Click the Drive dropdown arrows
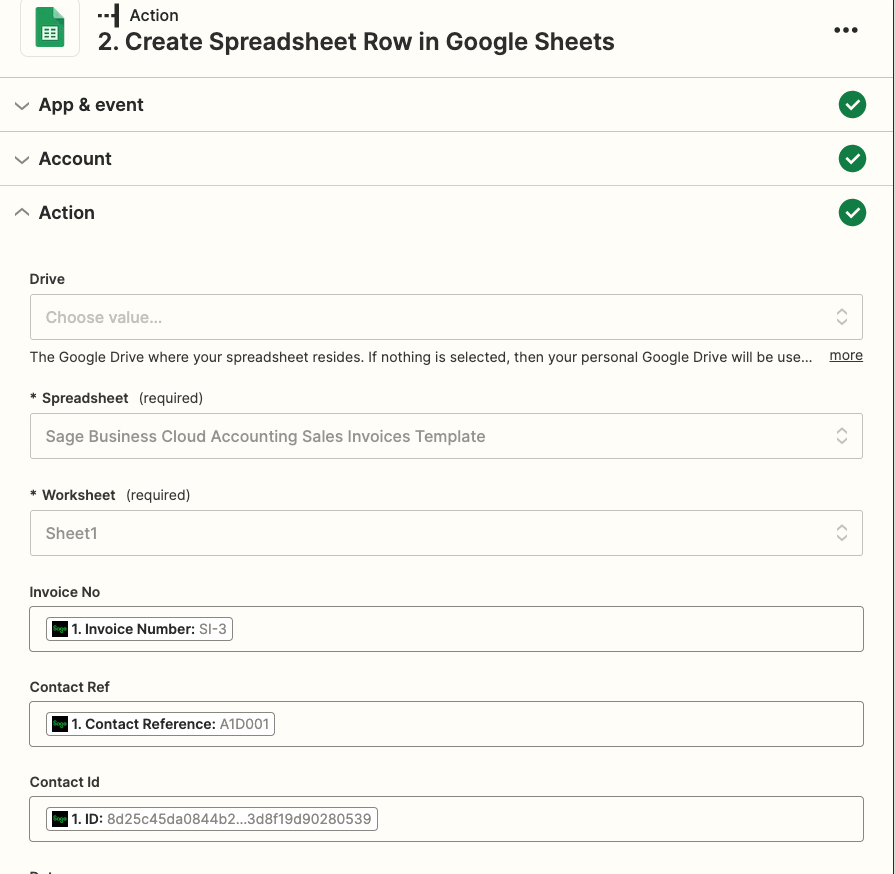Screen dimensions: 895x874 (x=841, y=317)
